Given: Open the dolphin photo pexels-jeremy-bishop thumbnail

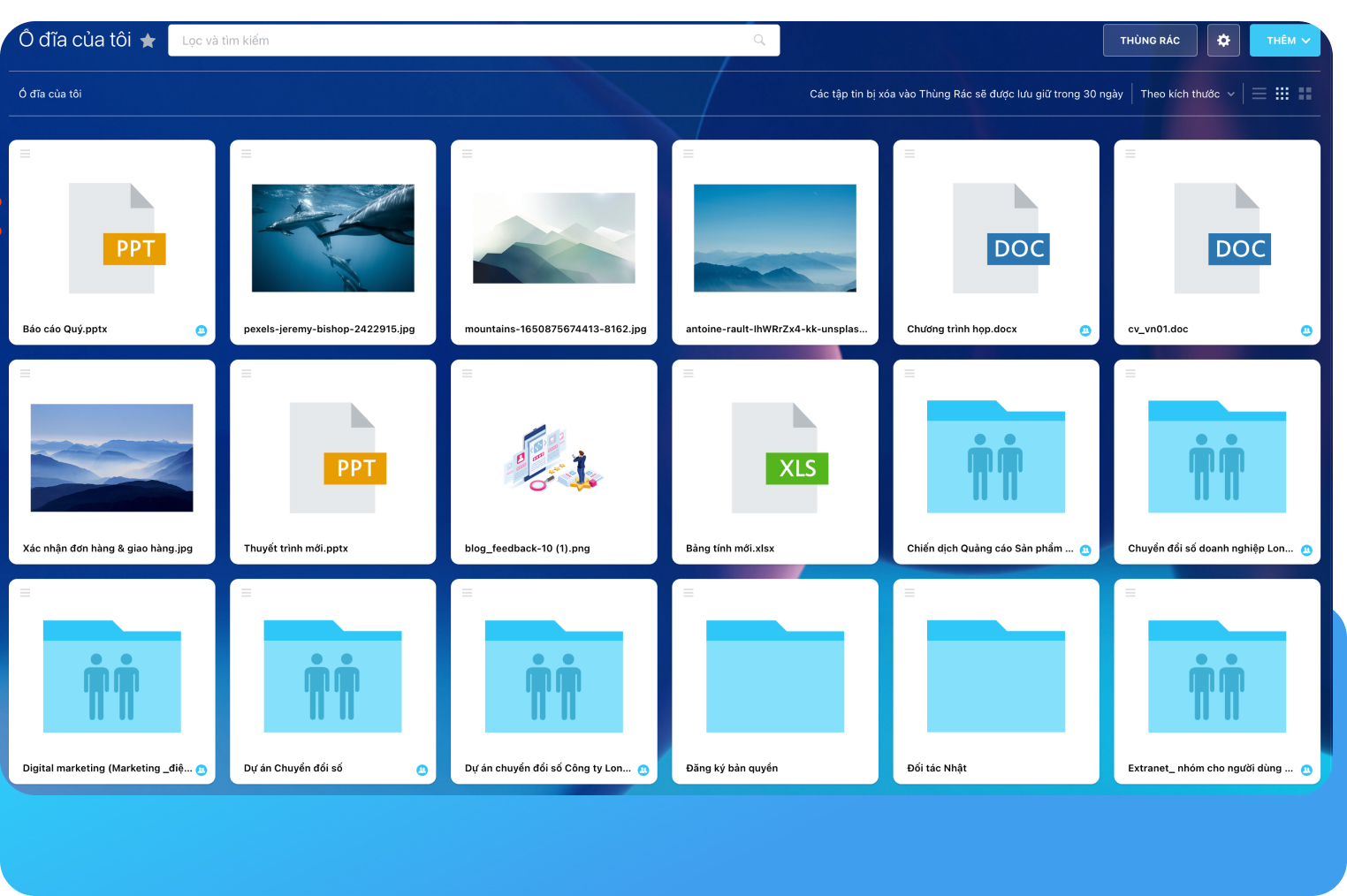Looking at the screenshot, I should [x=332, y=238].
